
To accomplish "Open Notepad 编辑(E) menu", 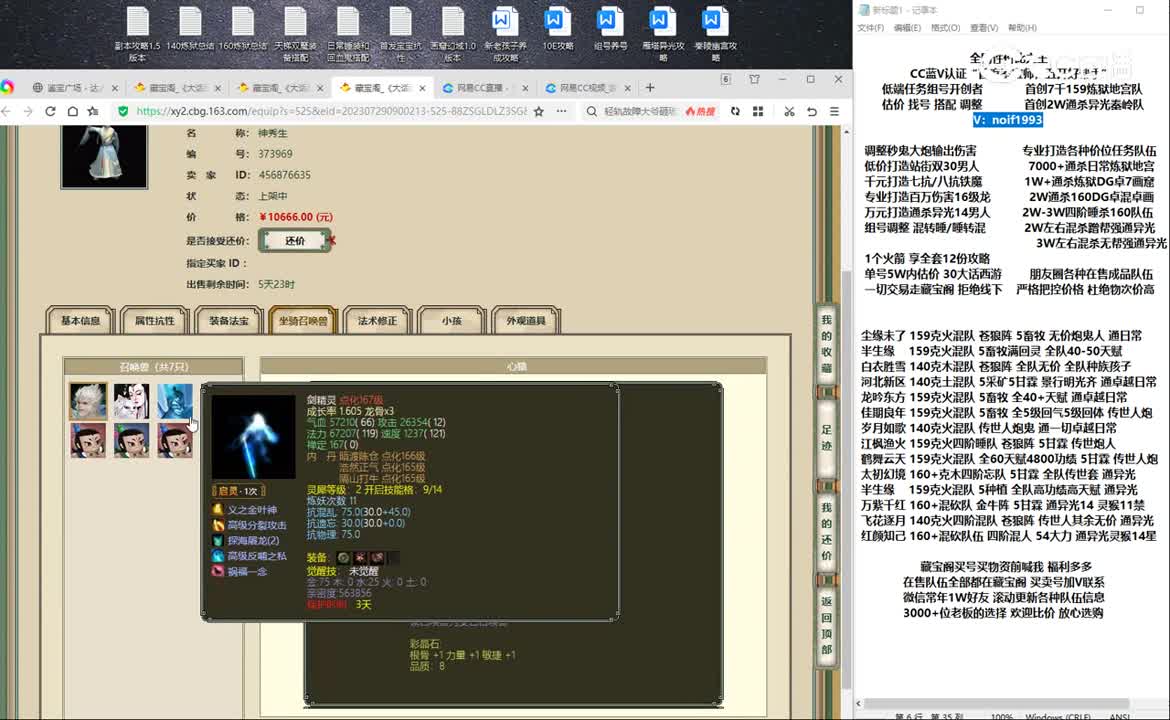I will tap(907, 28).
